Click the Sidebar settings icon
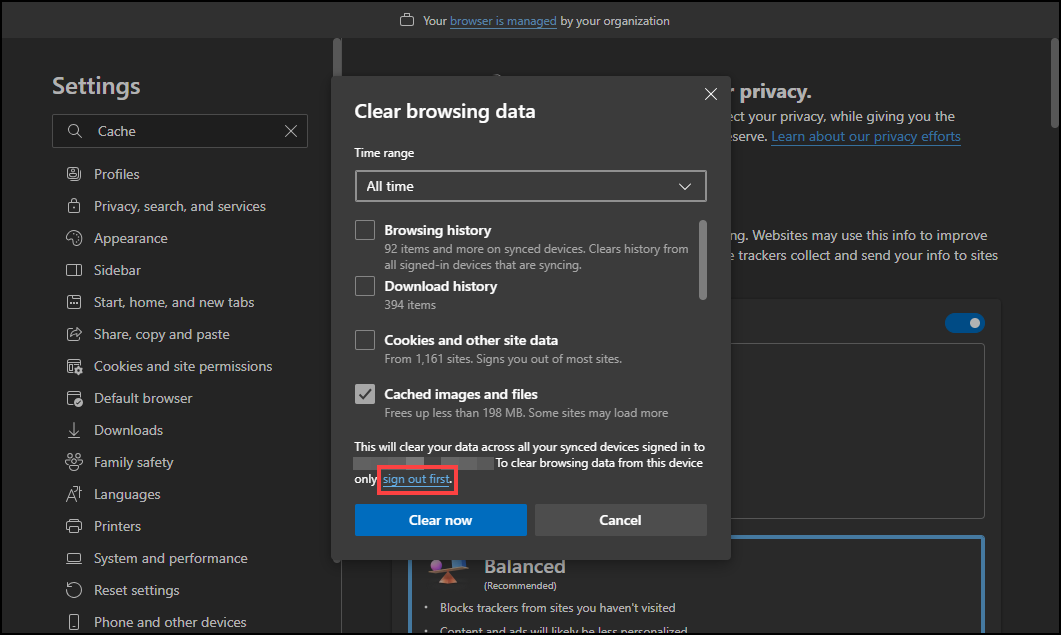Screen dimensions: 1061x635 click(x=74, y=270)
